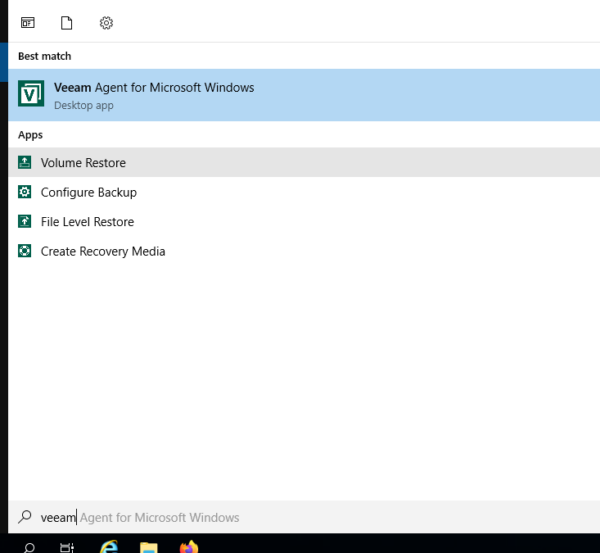
Task: Click the File Level Restore icon
Action: coord(25,222)
